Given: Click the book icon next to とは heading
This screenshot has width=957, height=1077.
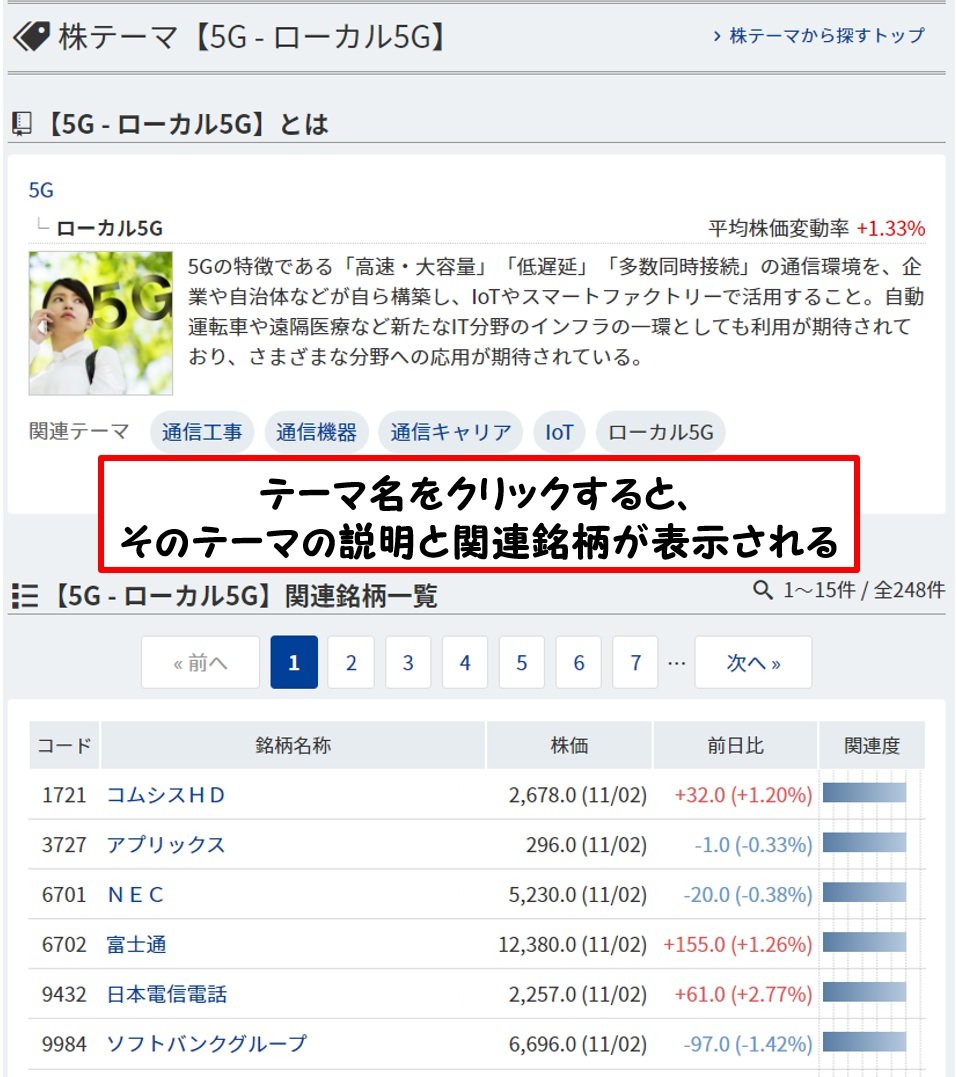Looking at the screenshot, I should click(x=22, y=124).
